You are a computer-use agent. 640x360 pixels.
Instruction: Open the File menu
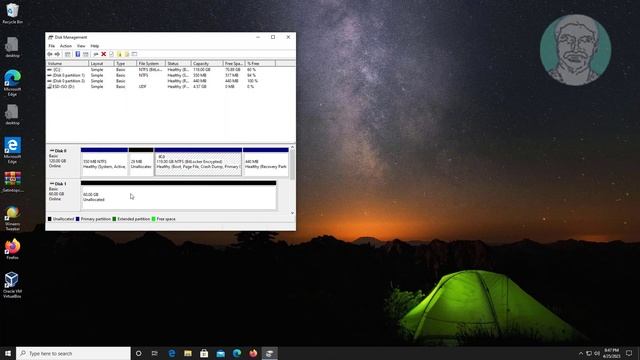(51, 46)
